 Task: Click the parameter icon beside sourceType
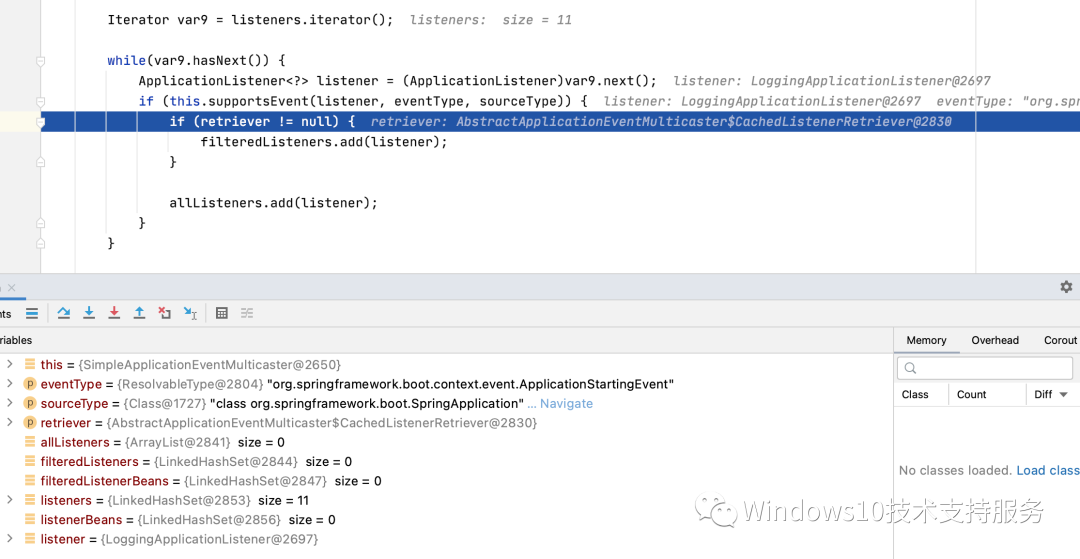point(30,403)
